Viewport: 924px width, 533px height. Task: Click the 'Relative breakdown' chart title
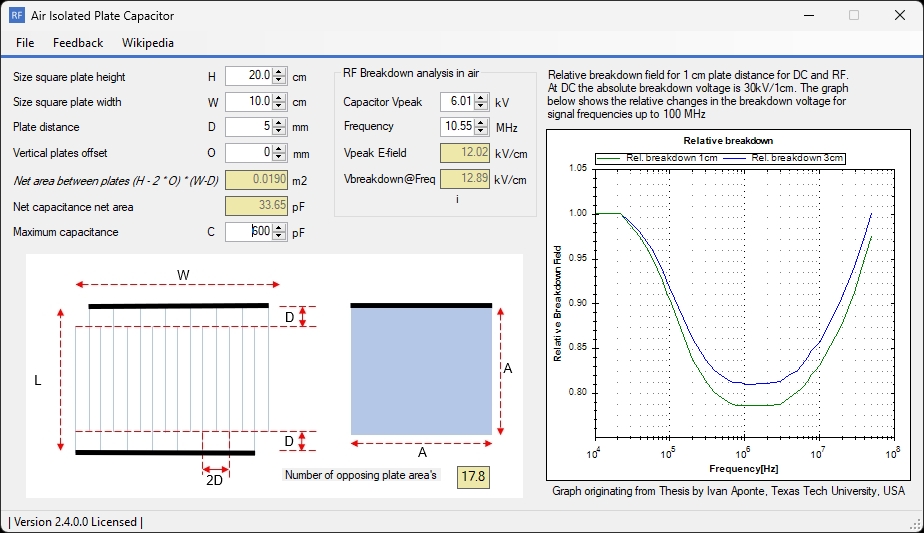pyautogui.click(x=728, y=141)
